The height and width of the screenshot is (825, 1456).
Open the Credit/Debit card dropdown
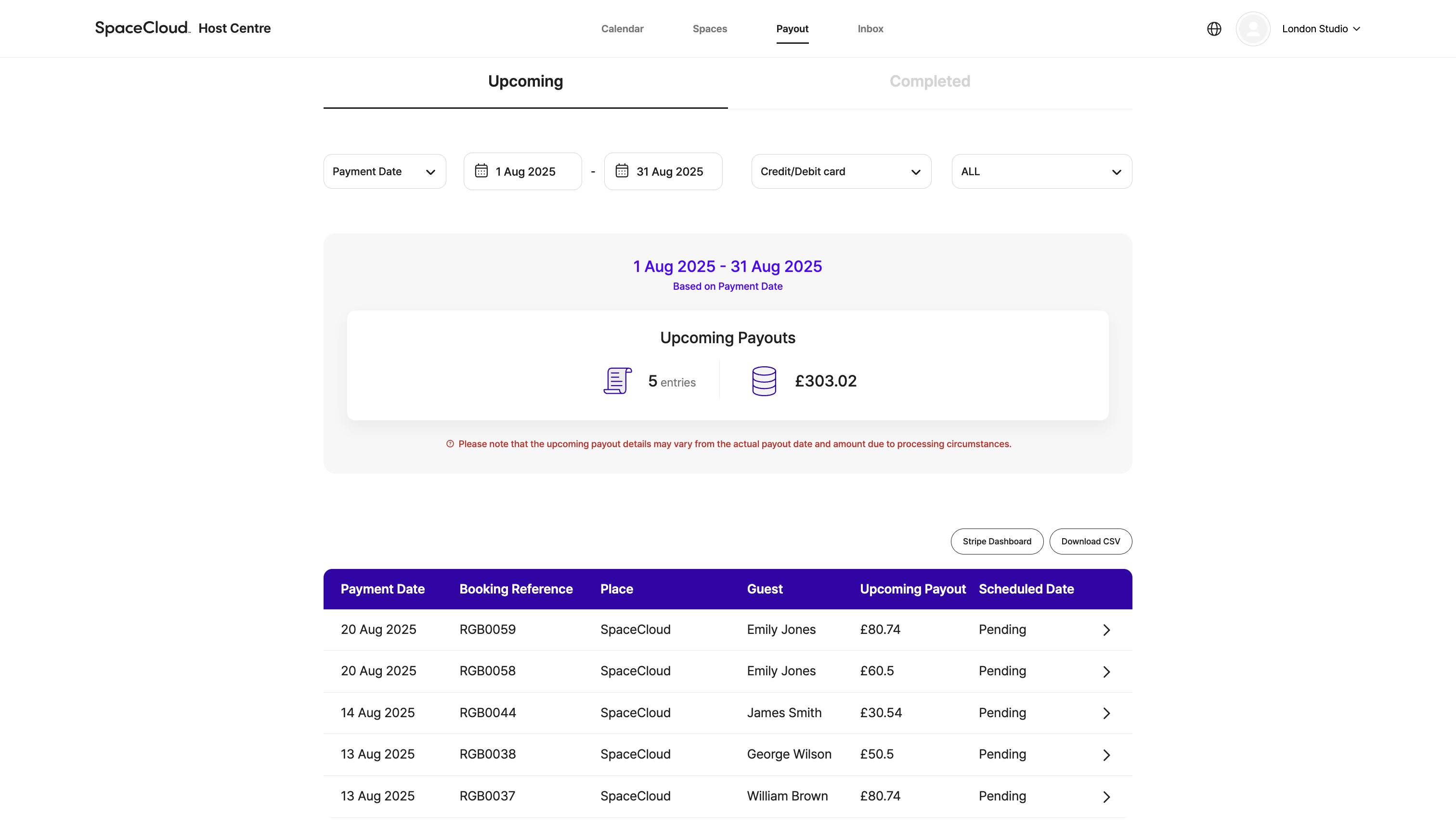(x=841, y=172)
